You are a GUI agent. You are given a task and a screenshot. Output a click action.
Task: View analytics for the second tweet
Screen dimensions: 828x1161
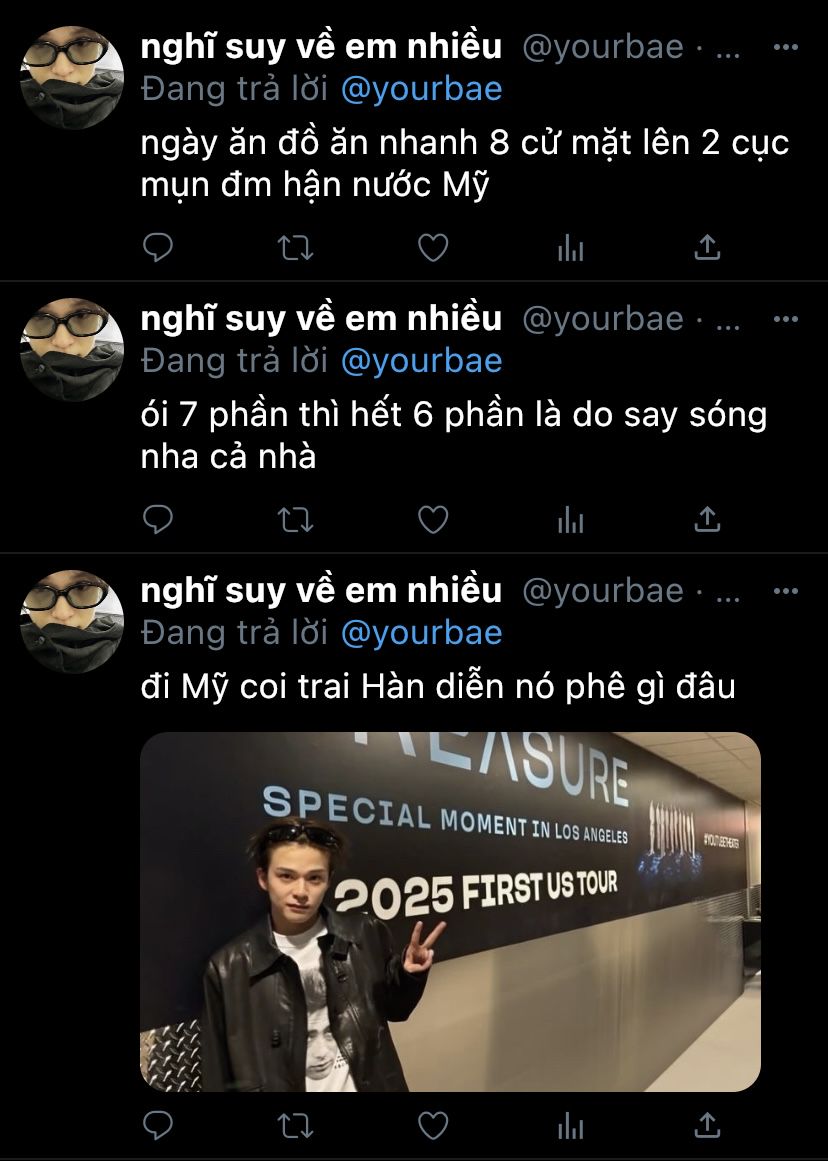point(570,519)
